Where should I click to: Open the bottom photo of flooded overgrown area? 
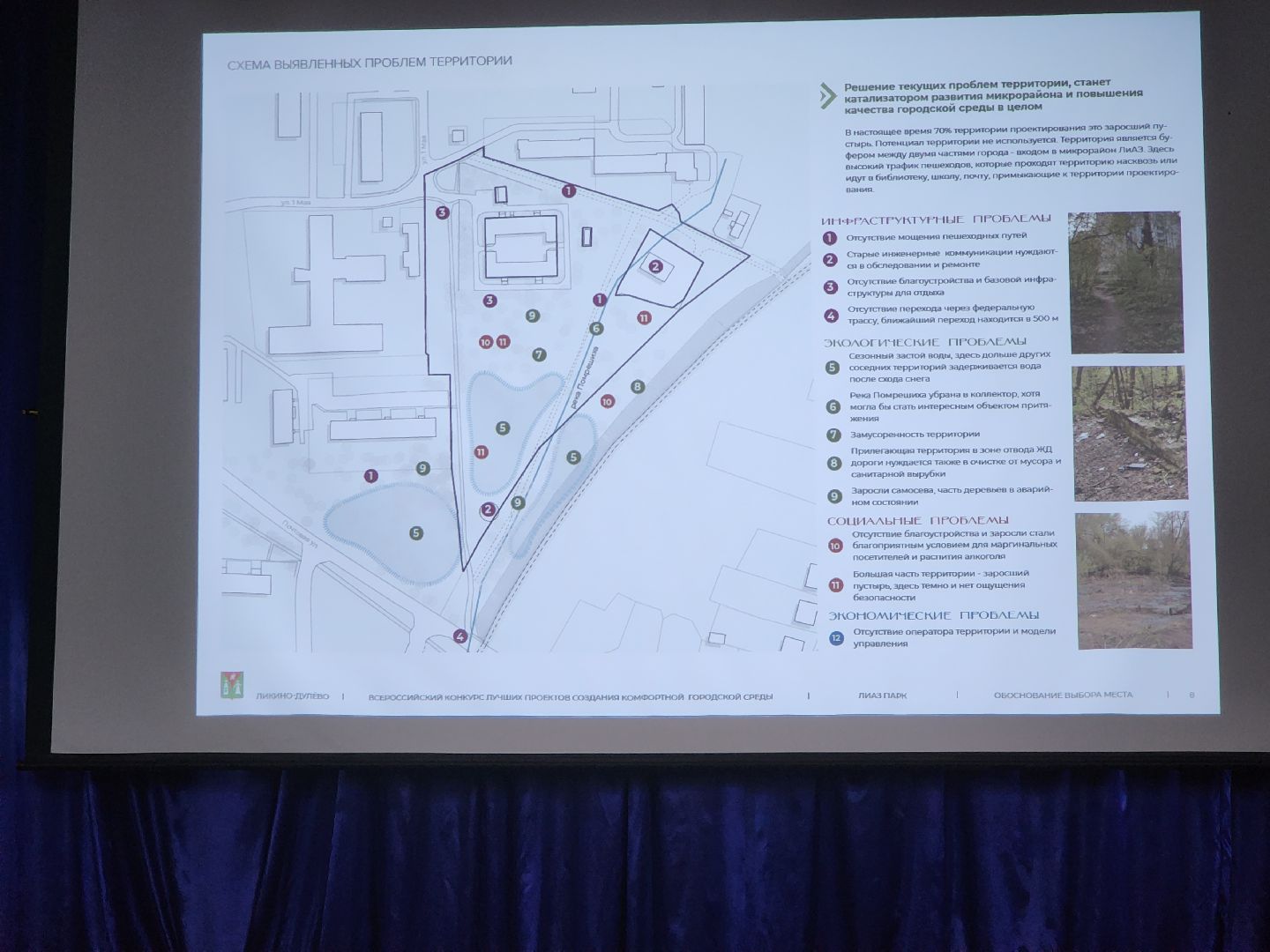[x=1132, y=581]
